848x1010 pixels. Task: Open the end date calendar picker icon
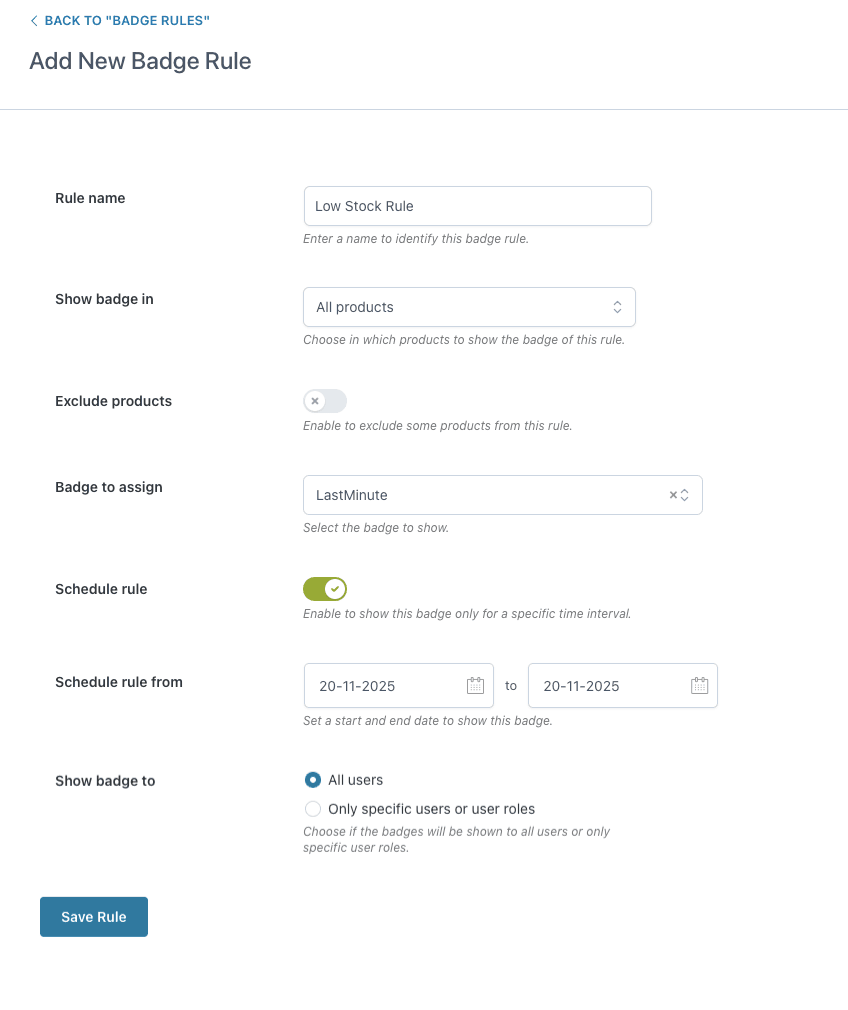click(x=699, y=685)
